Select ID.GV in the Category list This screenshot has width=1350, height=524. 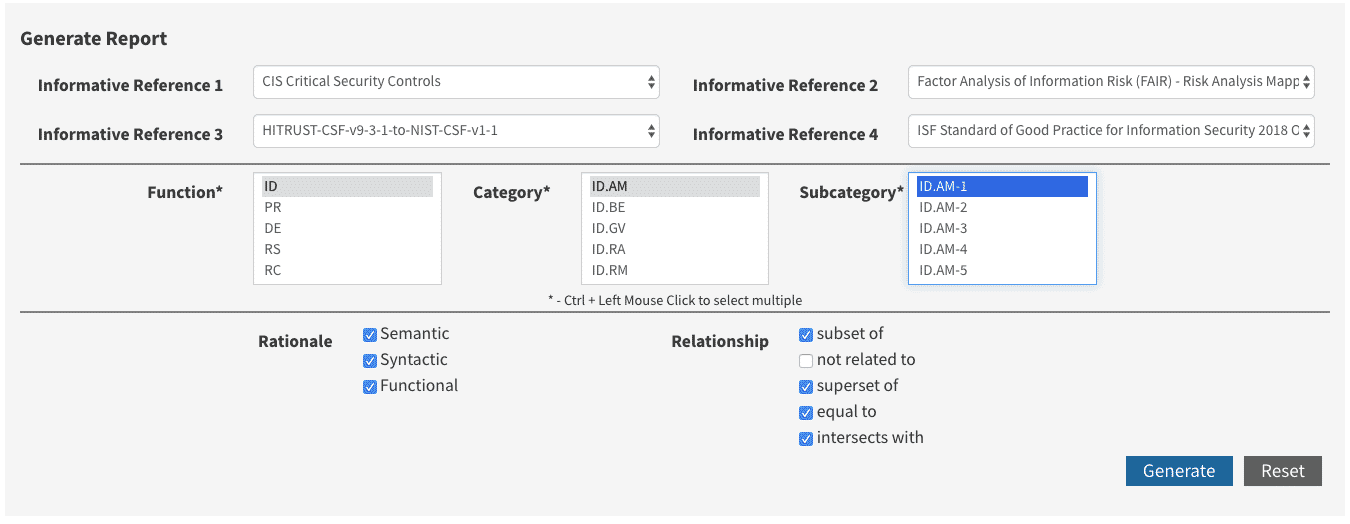674,228
